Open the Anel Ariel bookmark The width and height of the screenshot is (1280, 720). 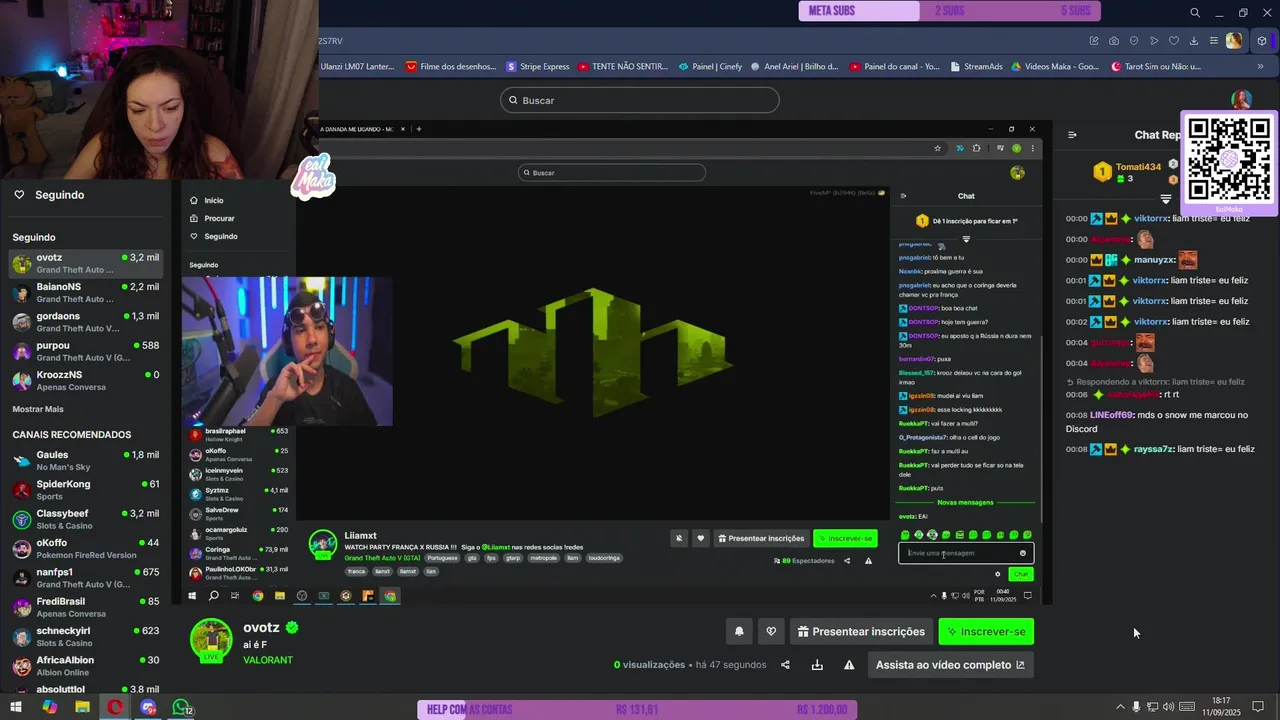click(x=794, y=67)
